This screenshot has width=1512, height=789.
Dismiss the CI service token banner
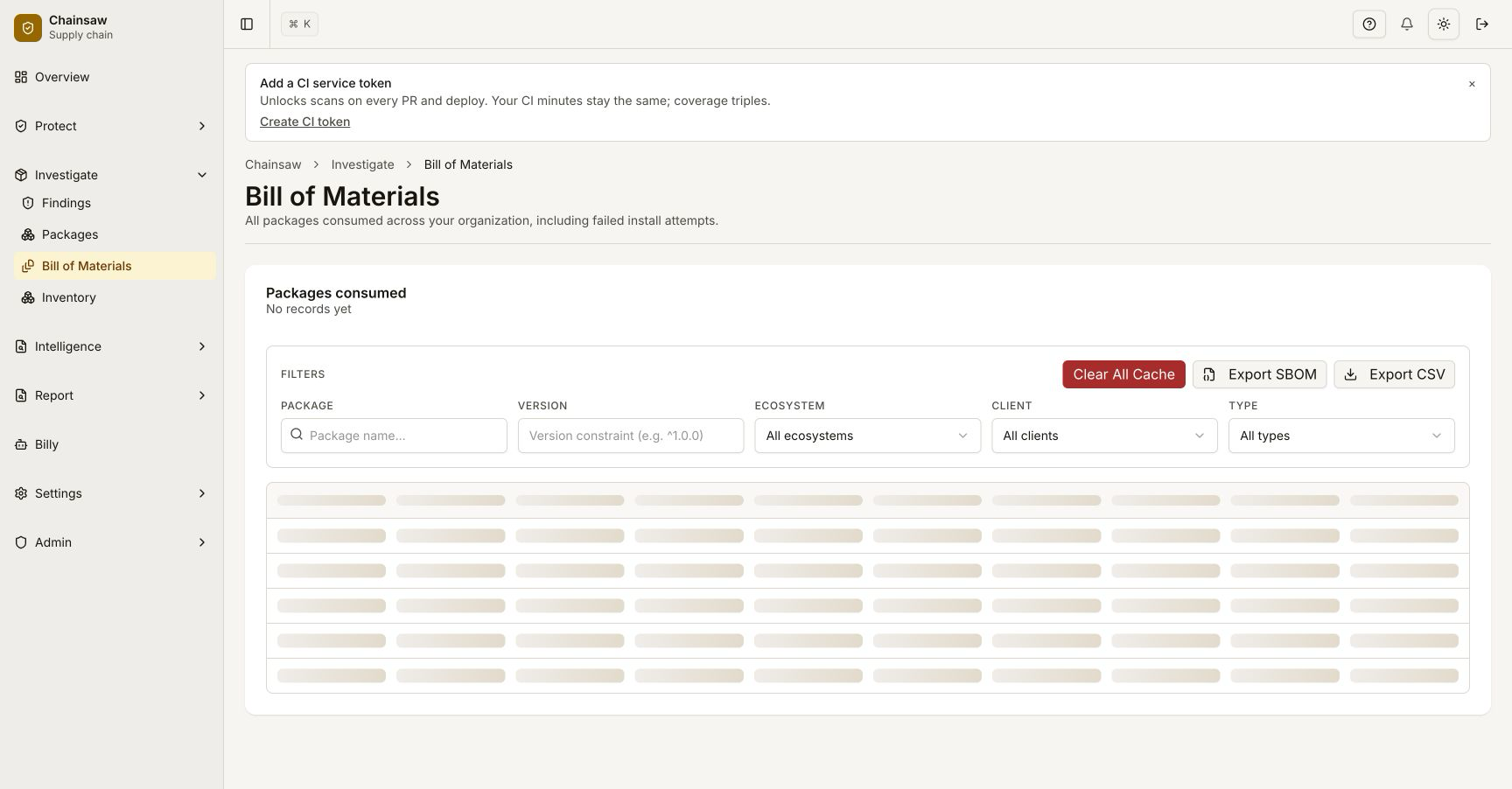[1472, 84]
